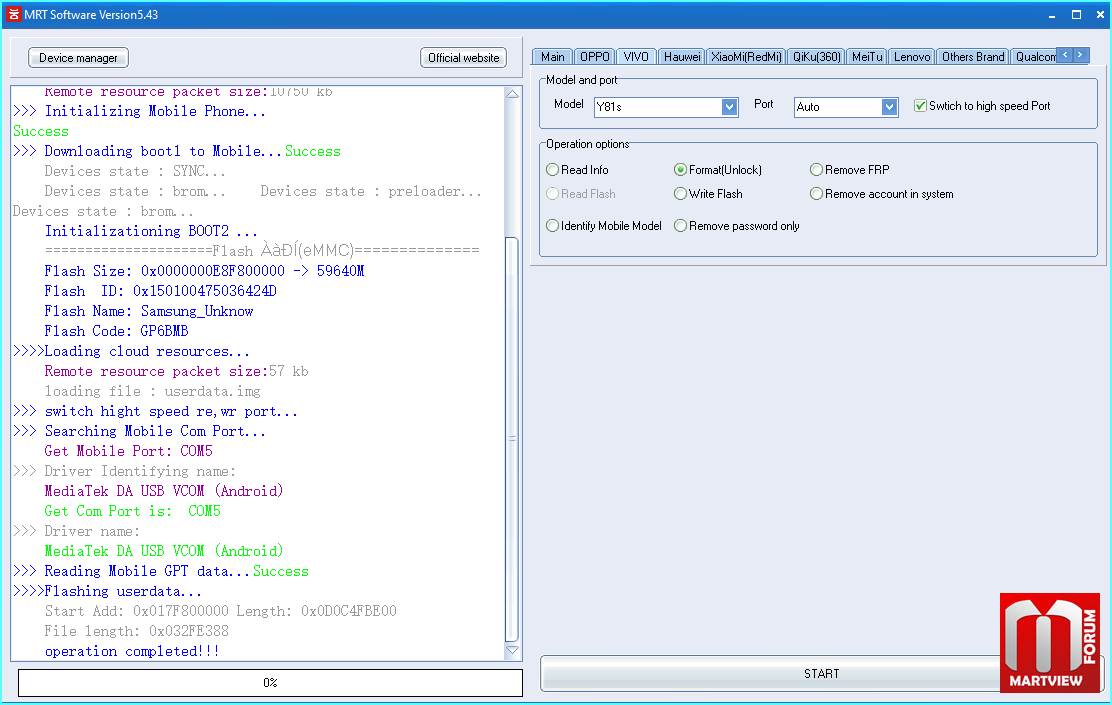1112x705 pixels.
Task: Click 'Flash Name: Samsung_Unknow' log line
Action: pyautogui.click(x=148, y=311)
